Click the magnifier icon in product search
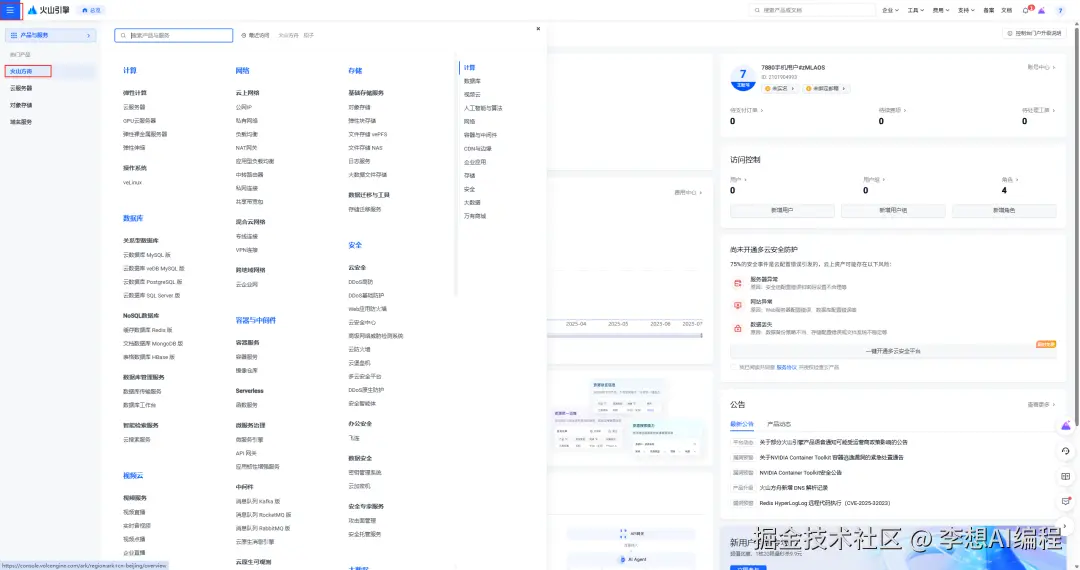 coord(123,35)
